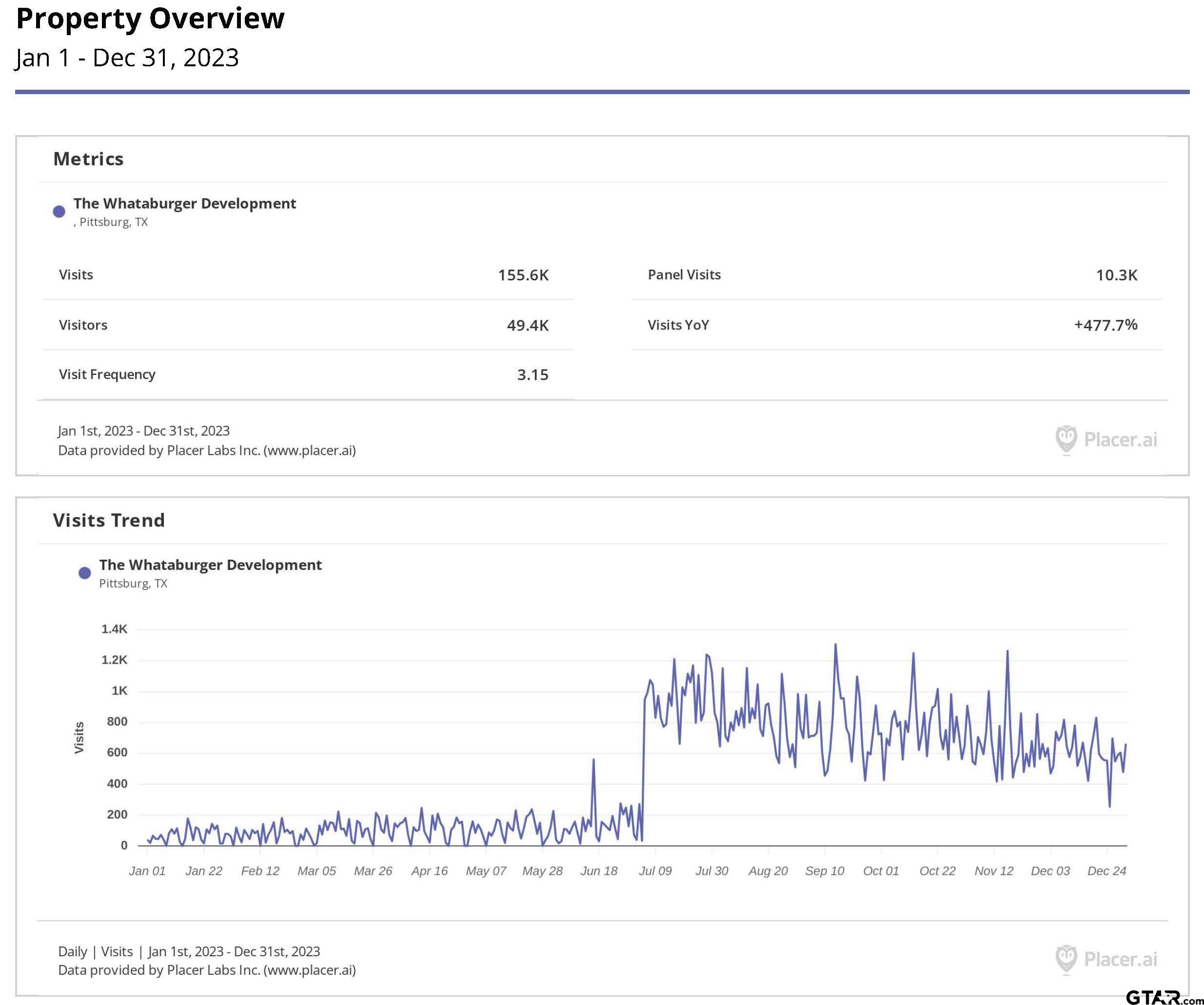Click the Sep 10 axis label
This screenshot has height=1005, width=1204.
tap(825, 871)
